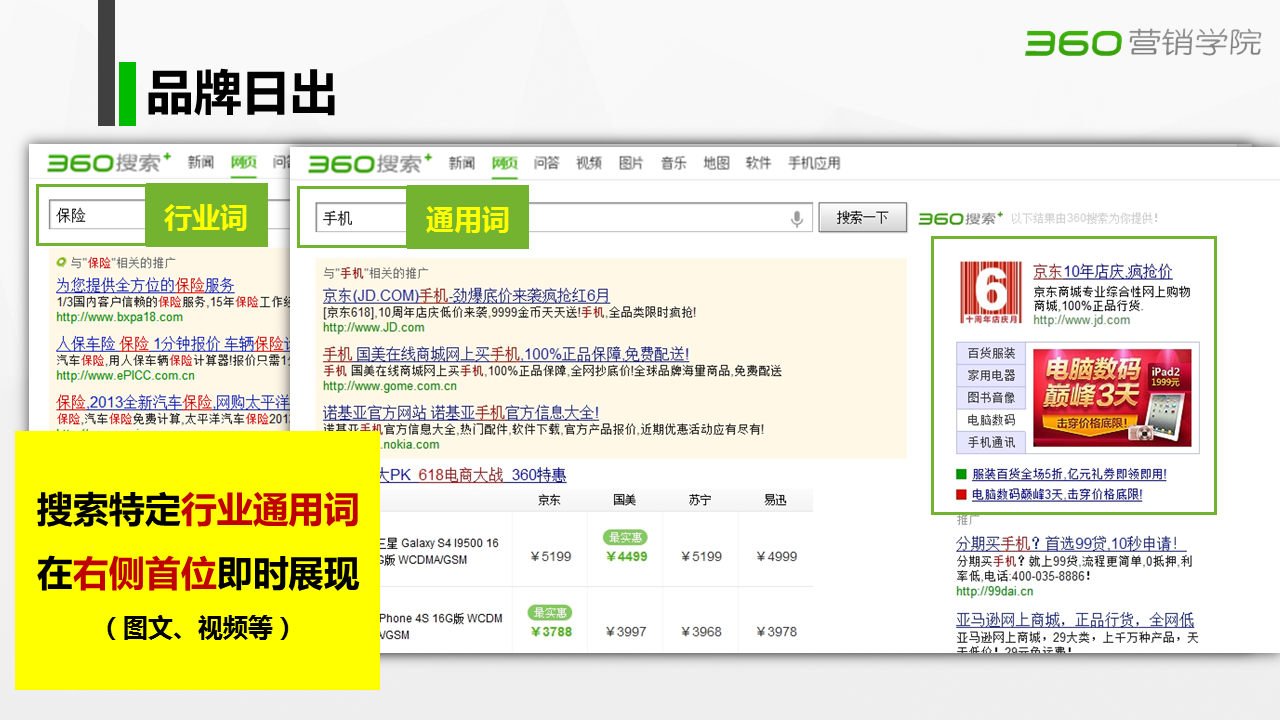Click the 国美 column header

point(626,500)
